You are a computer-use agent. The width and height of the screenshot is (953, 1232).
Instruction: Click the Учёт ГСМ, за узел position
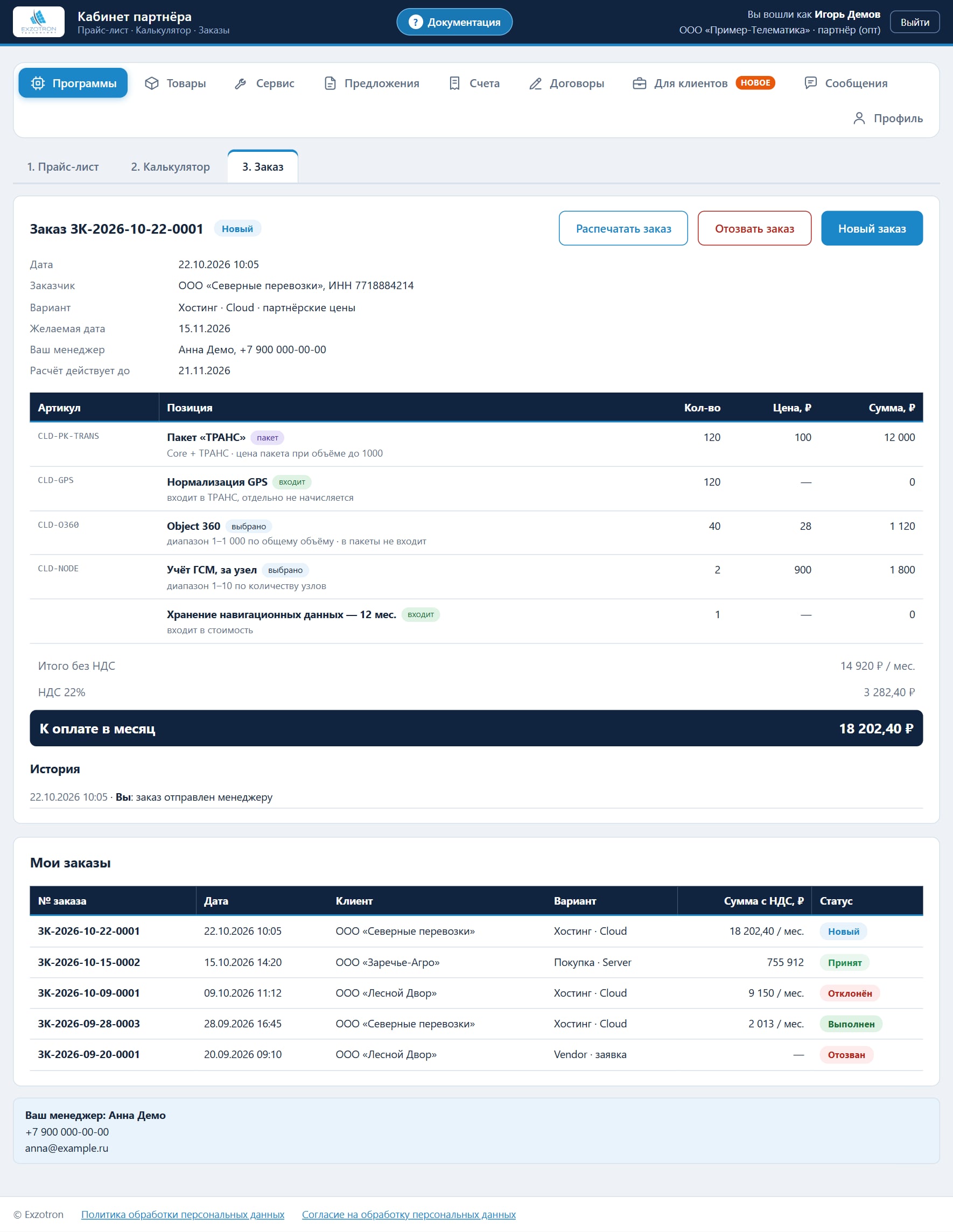click(212, 570)
